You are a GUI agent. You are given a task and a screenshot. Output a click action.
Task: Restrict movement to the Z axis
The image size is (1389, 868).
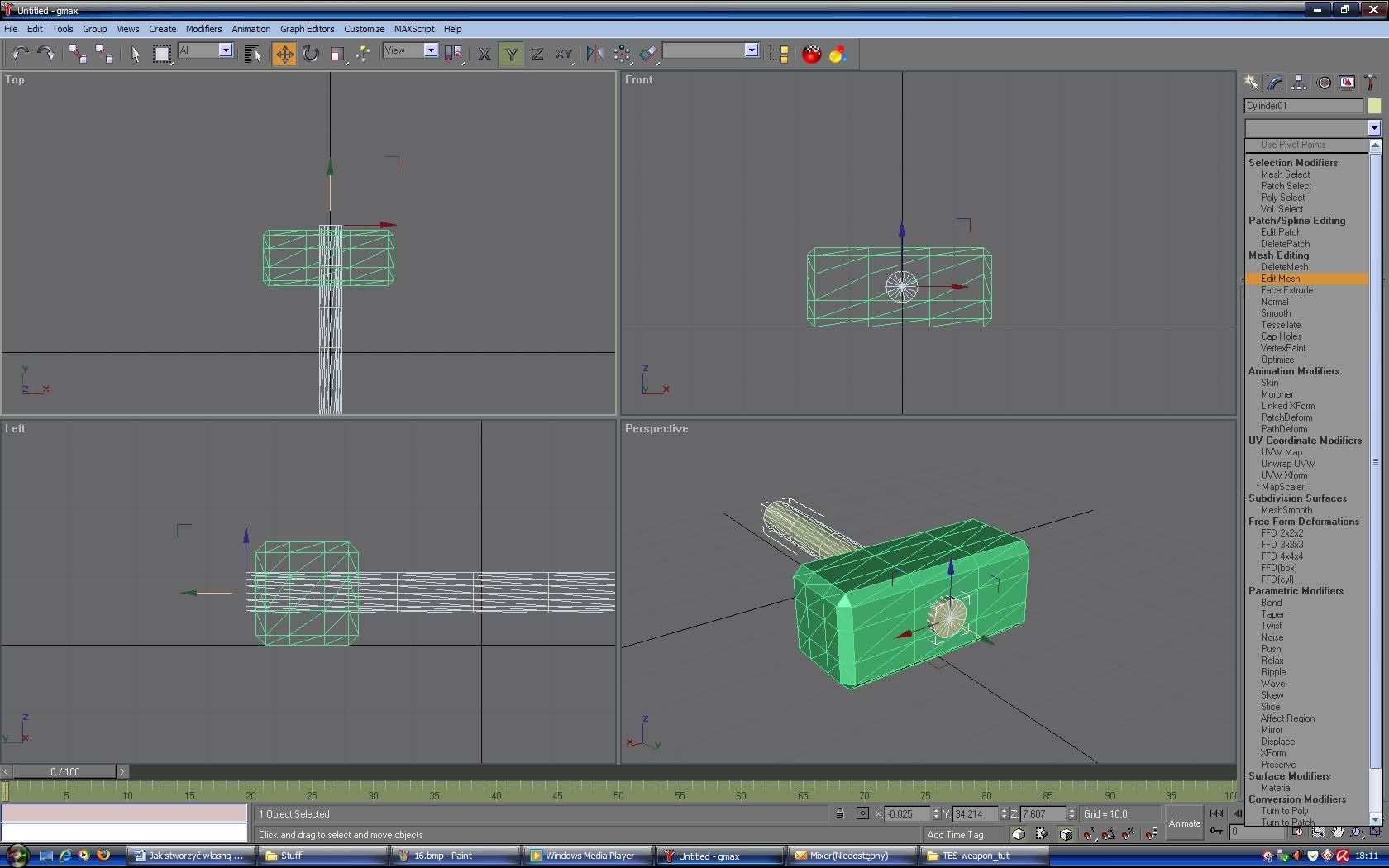[537, 54]
